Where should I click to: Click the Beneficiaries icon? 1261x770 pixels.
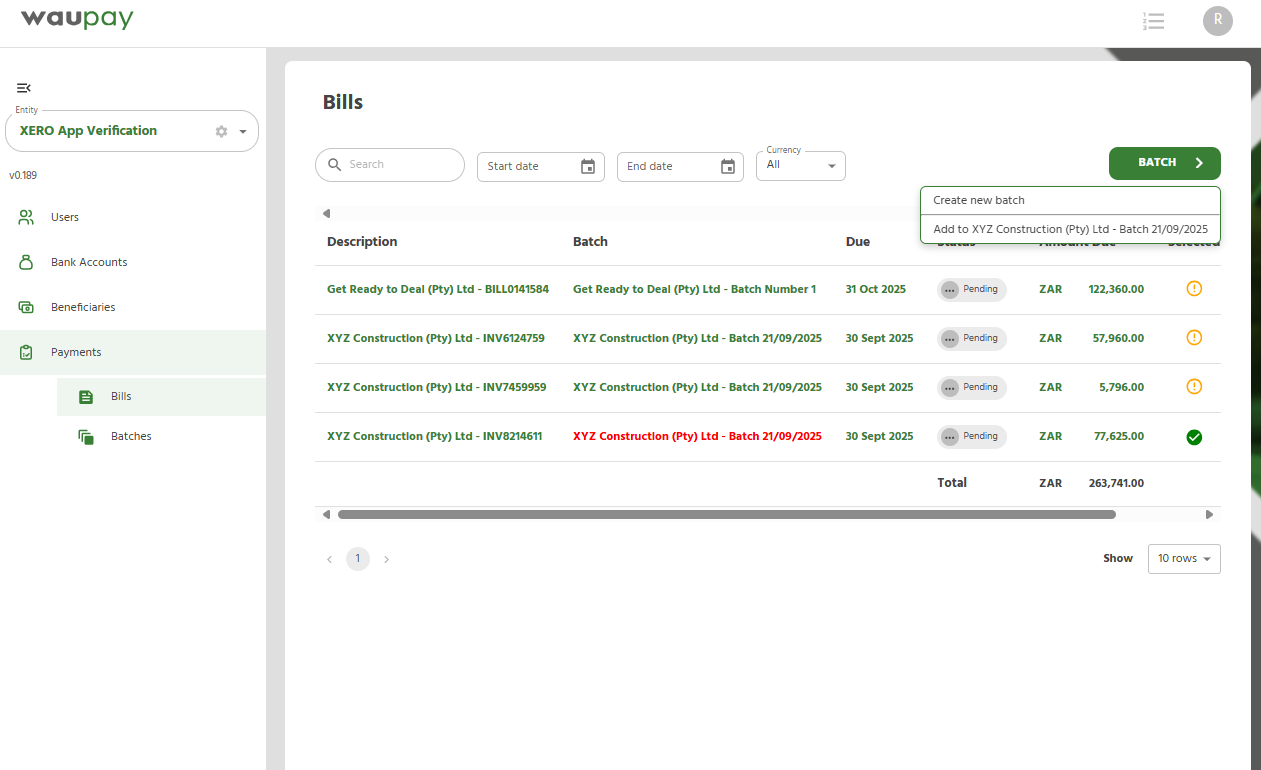click(27, 307)
